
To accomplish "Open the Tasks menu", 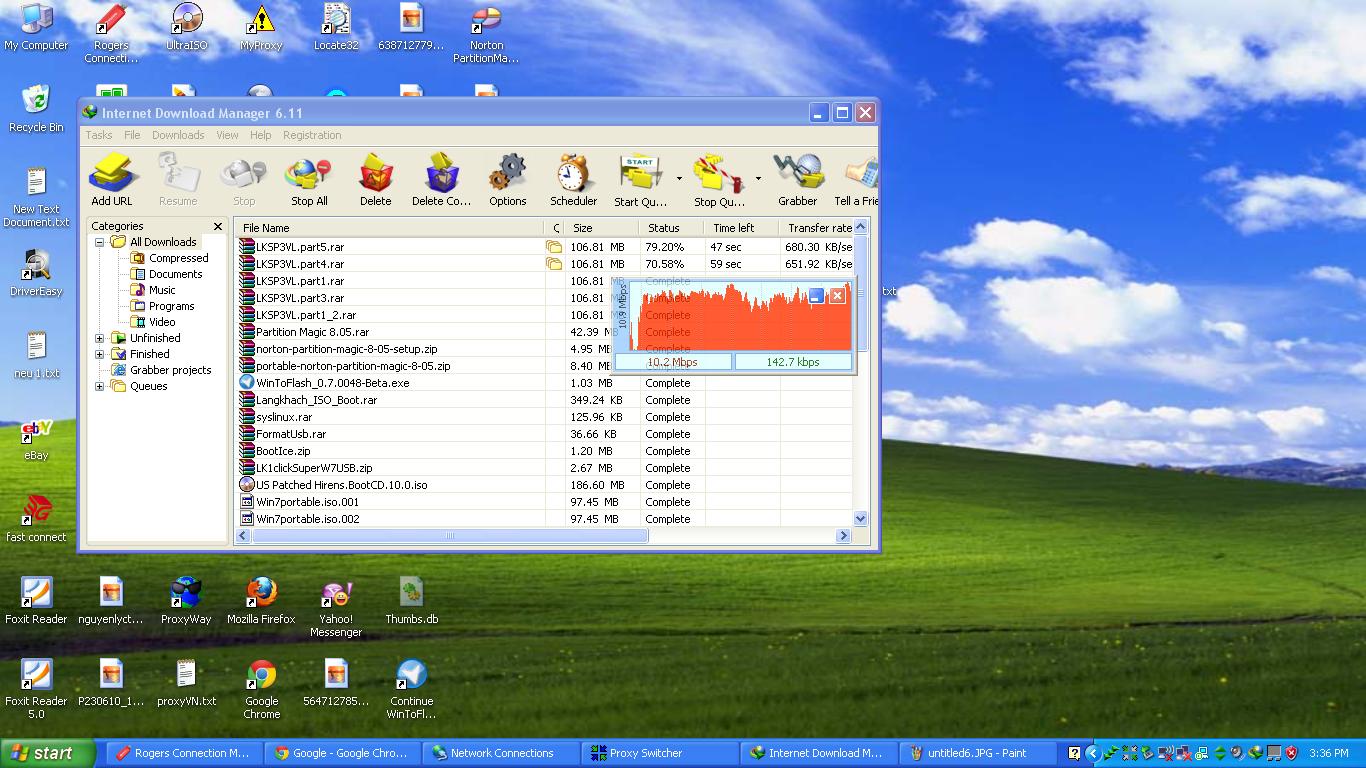I will tap(99, 135).
